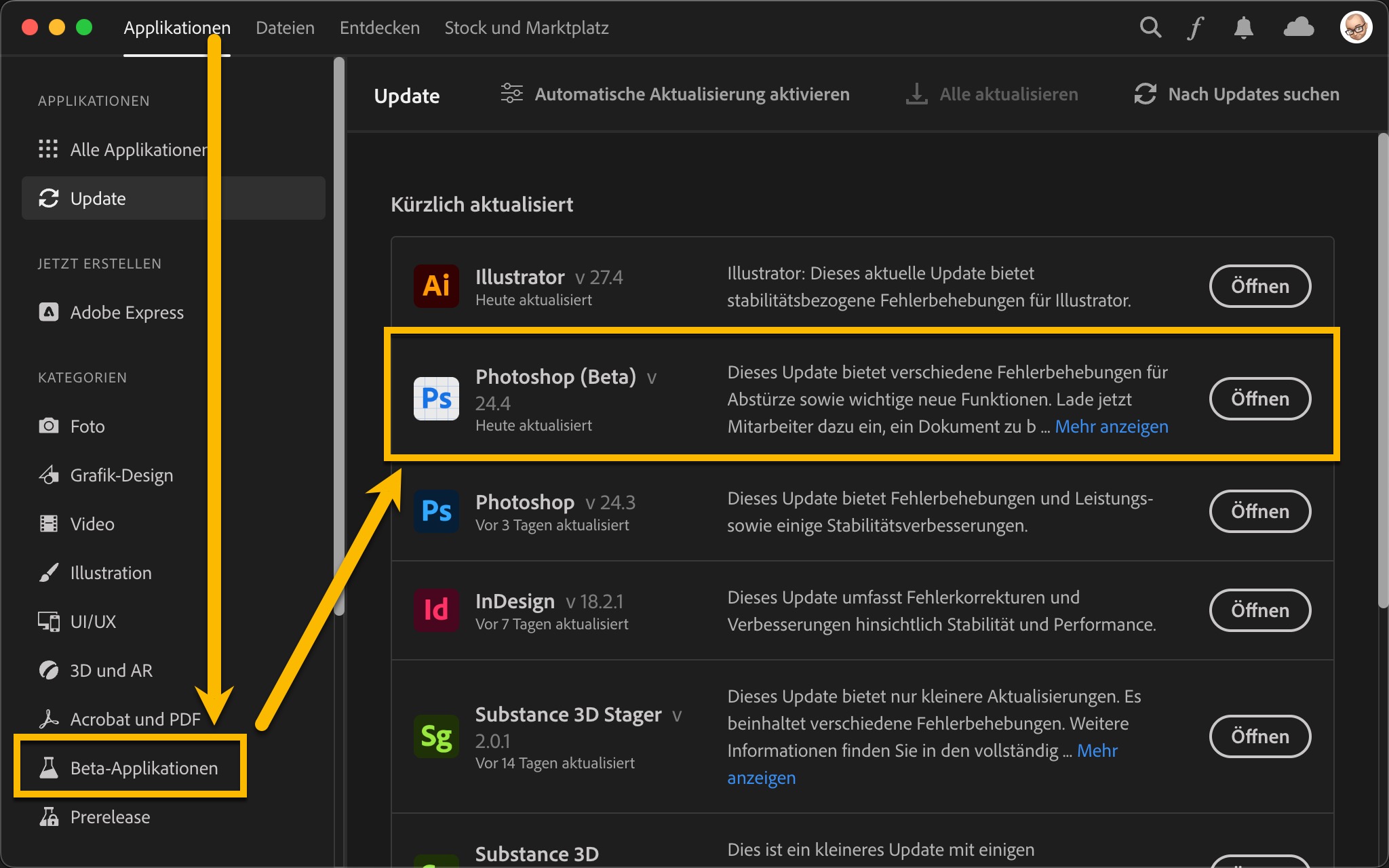The image size is (1389, 868).
Task: Open the fonts (f) icon
Action: click(1195, 28)
